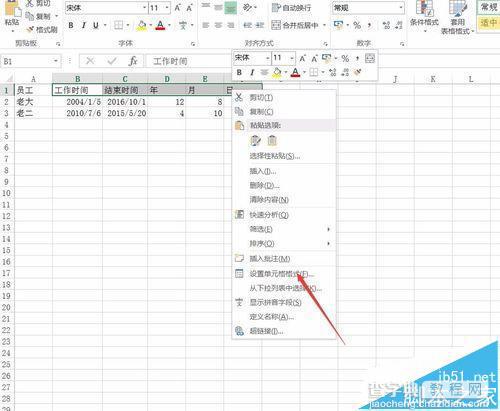Open the ribbon font name dropdown 宋体
This screenshot has width=500, height=411.
[145, 8]
